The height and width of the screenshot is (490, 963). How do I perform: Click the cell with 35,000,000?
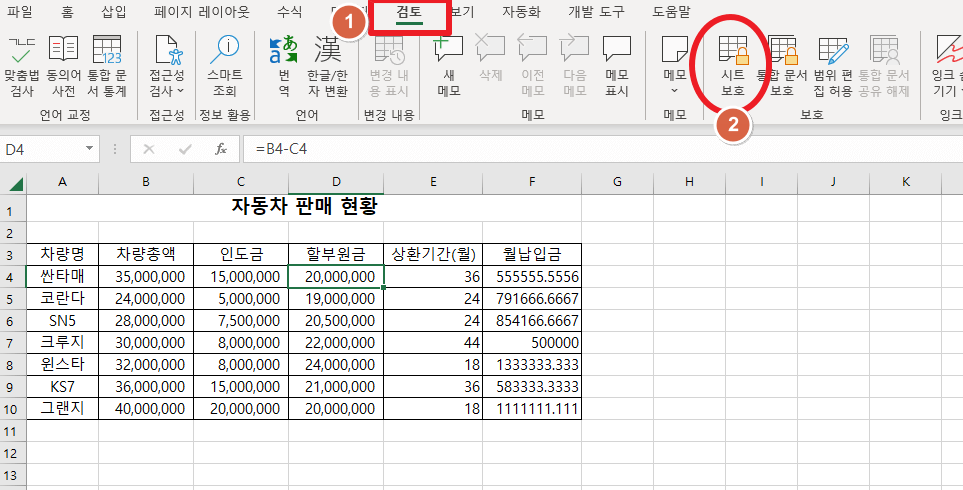click(x=146, y=277)
